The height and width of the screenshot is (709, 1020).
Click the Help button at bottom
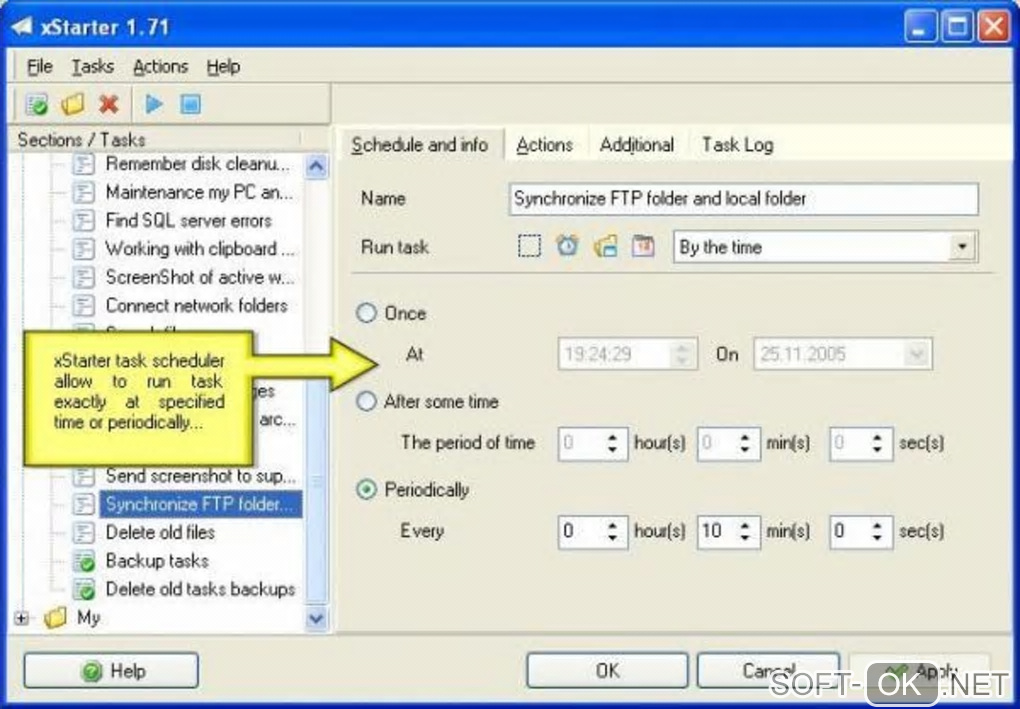(x=111, y=671)
